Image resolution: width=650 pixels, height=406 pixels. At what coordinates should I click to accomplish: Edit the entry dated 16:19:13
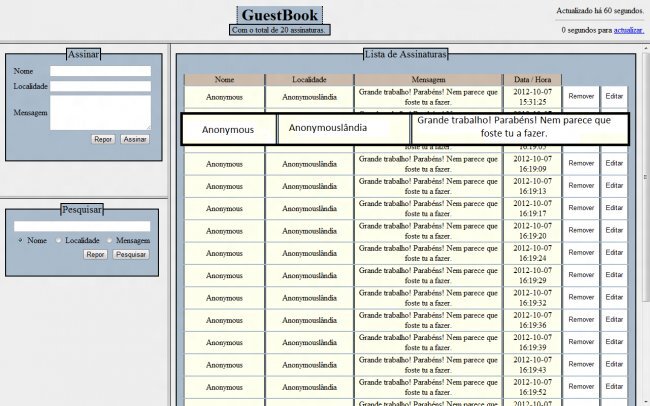[x=614, y=186]
